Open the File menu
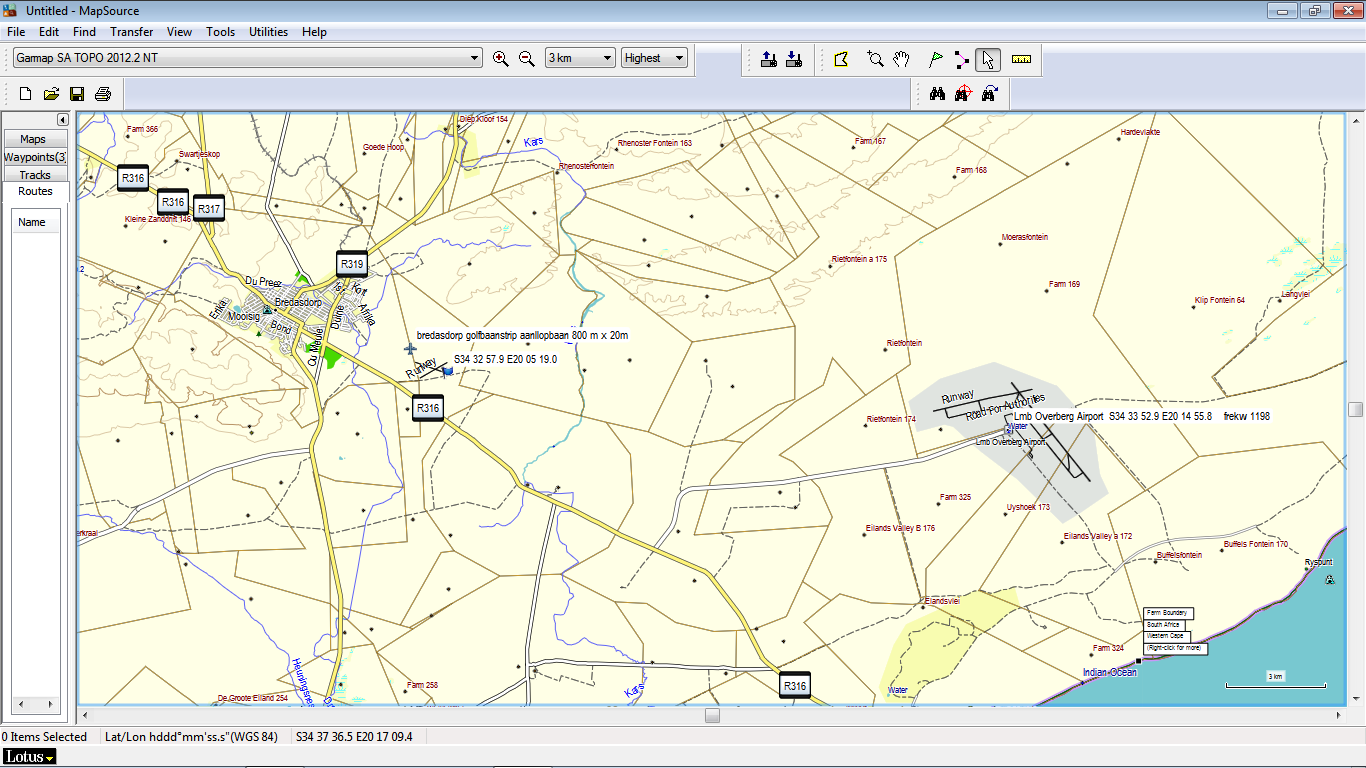The width and height of the screenshot is (1366, 768). [17, 32]
